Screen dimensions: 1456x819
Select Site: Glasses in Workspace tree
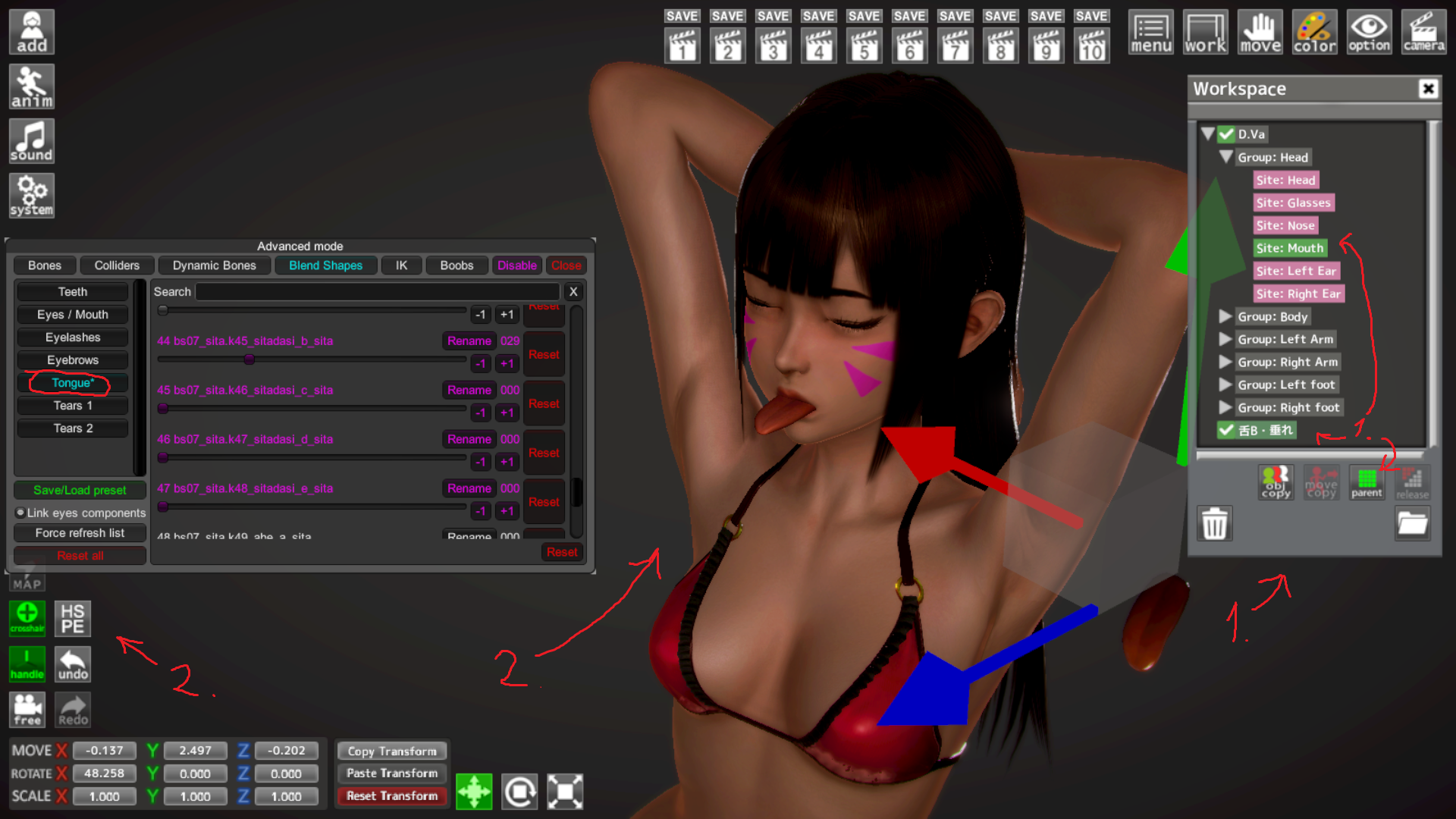coord(1294,202)
